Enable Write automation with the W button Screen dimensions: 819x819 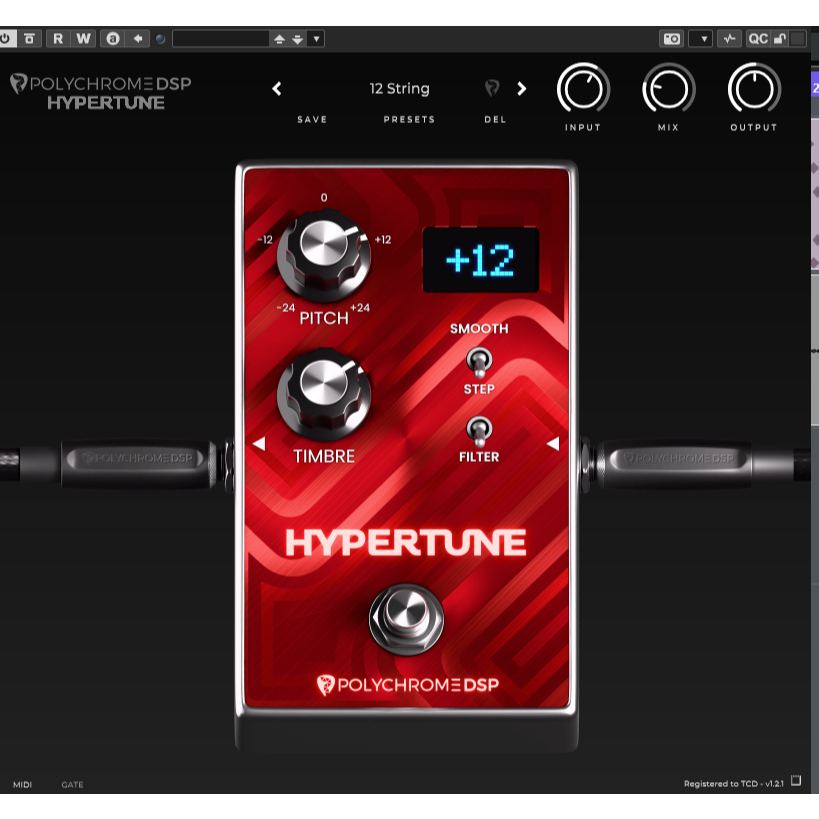pos(83,39)
